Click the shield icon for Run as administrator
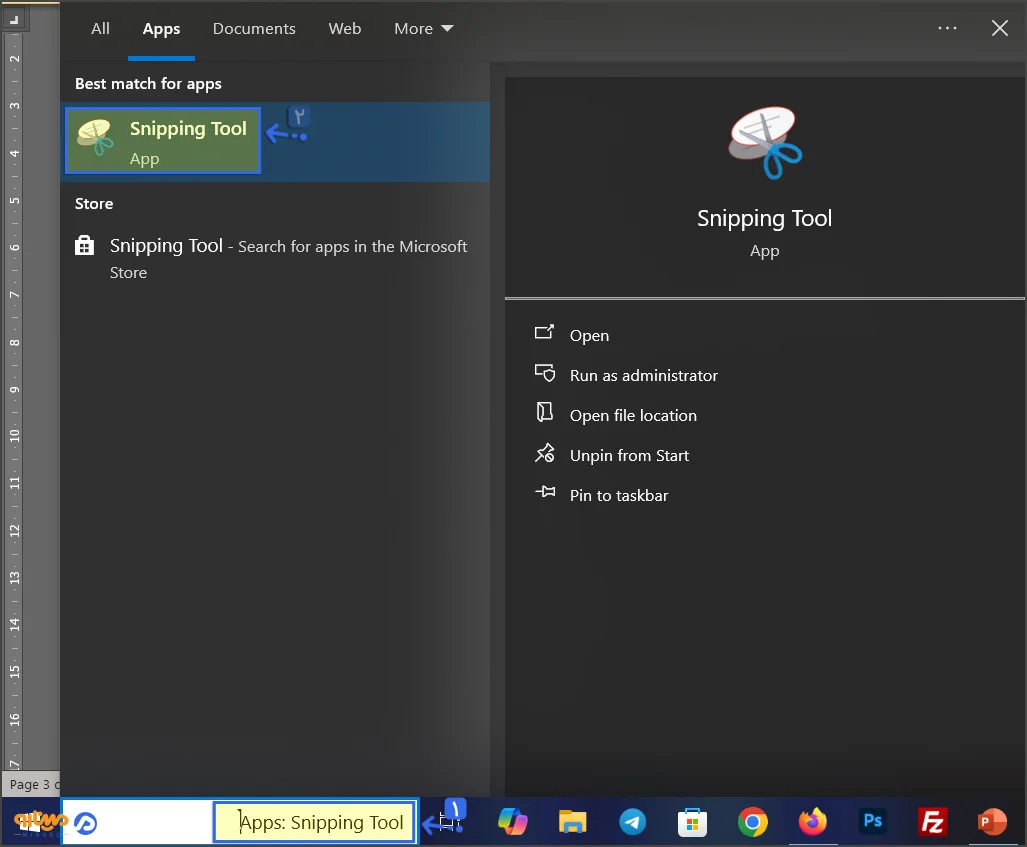The image size is (1027, 847). 544,373
